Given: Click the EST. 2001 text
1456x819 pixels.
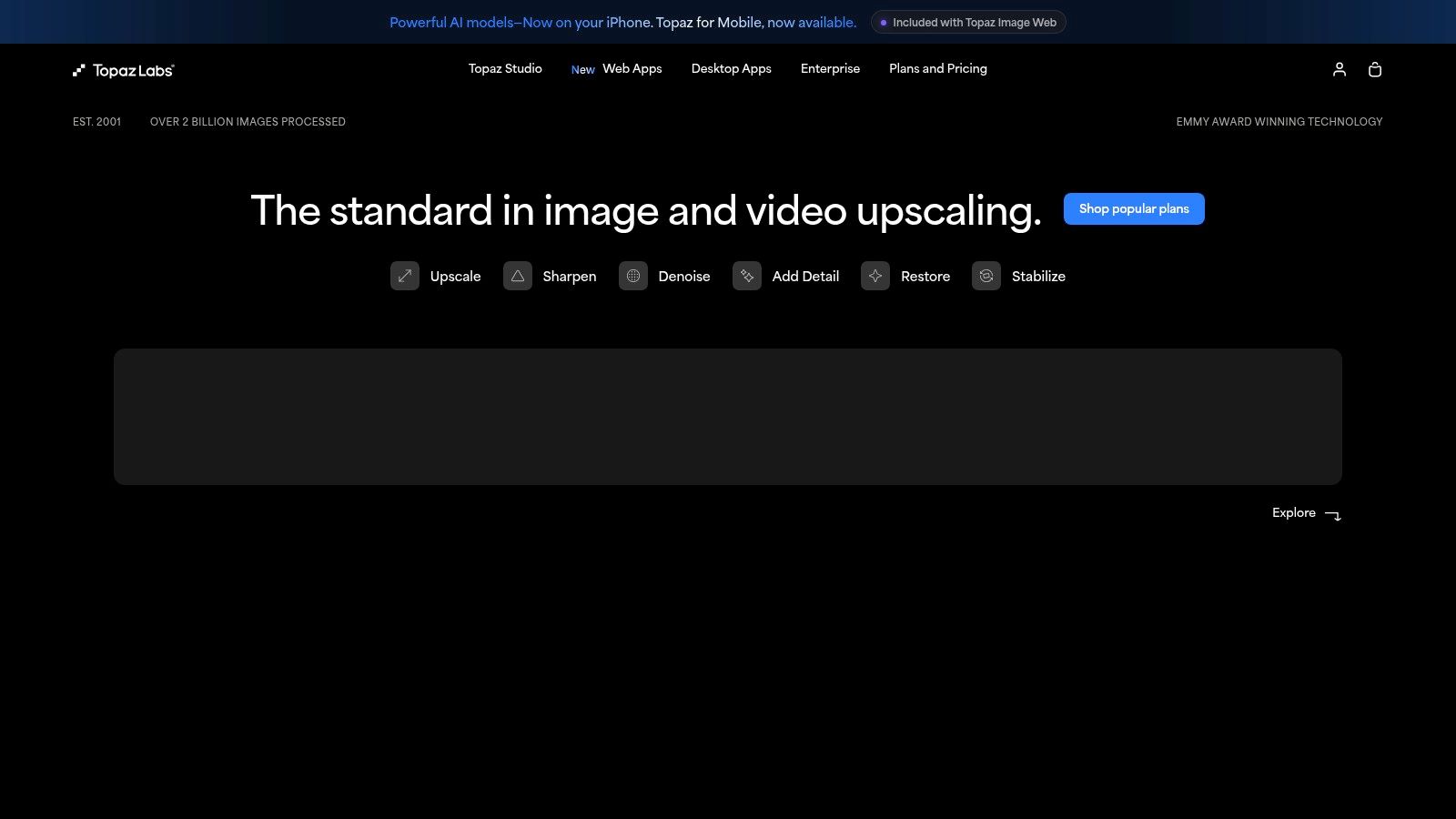Looking at the screenshot, I should 96,121.
